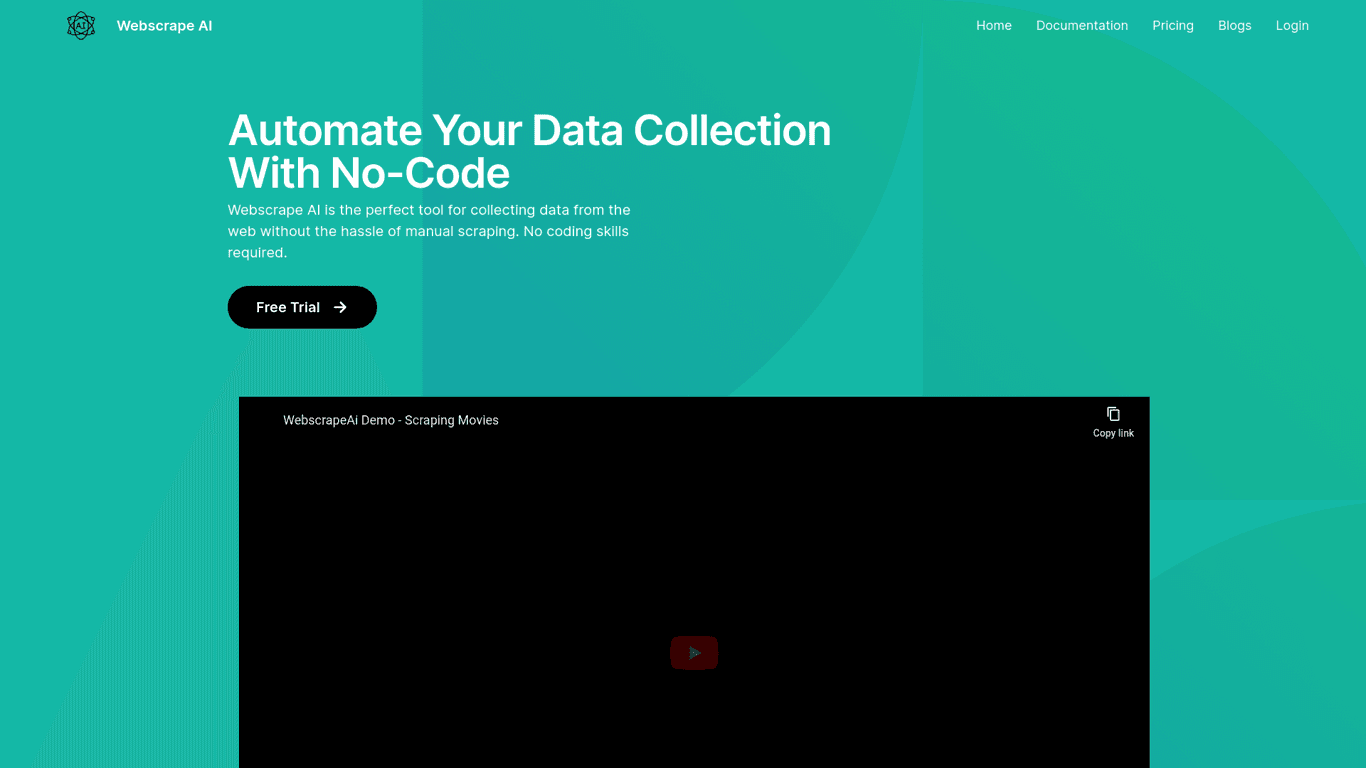Click the Login link
The height and width of the screenshot is (768, 1366).
pyautogui.click(x=1292, y=25)
